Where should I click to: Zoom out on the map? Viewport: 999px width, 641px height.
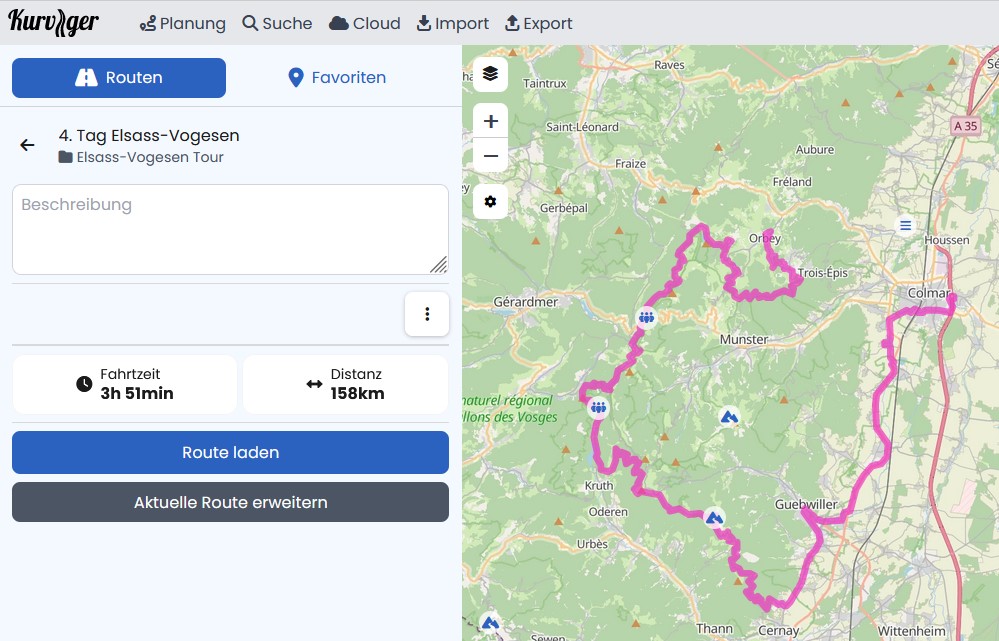coord(490,156)
